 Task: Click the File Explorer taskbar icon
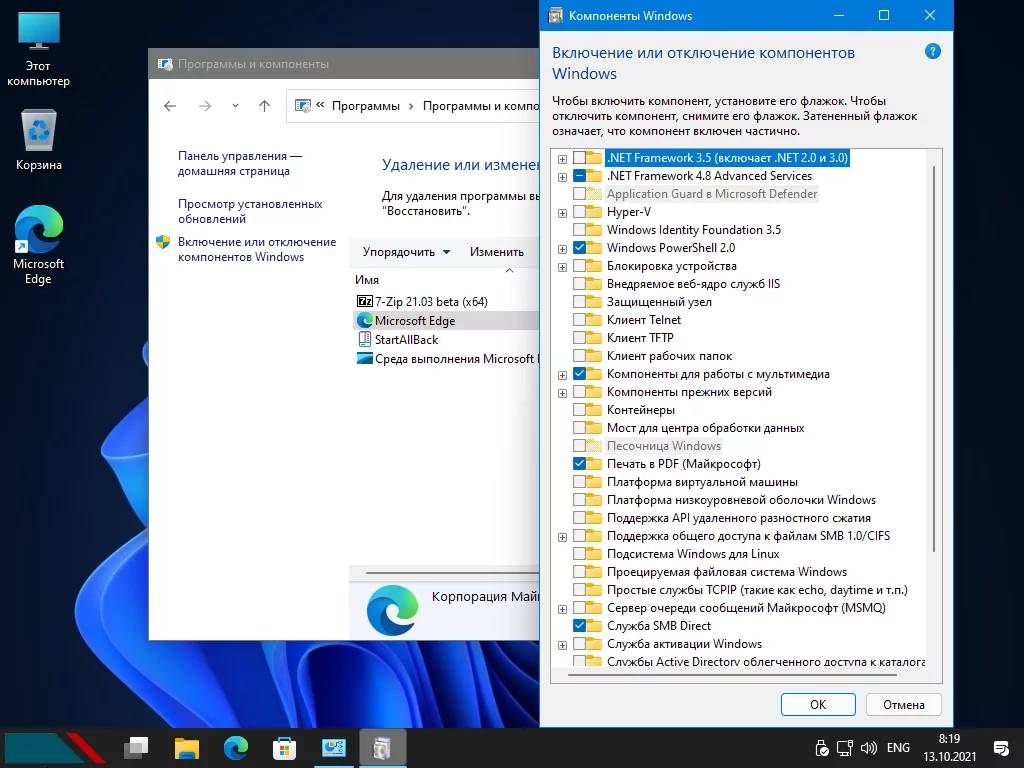187,747
